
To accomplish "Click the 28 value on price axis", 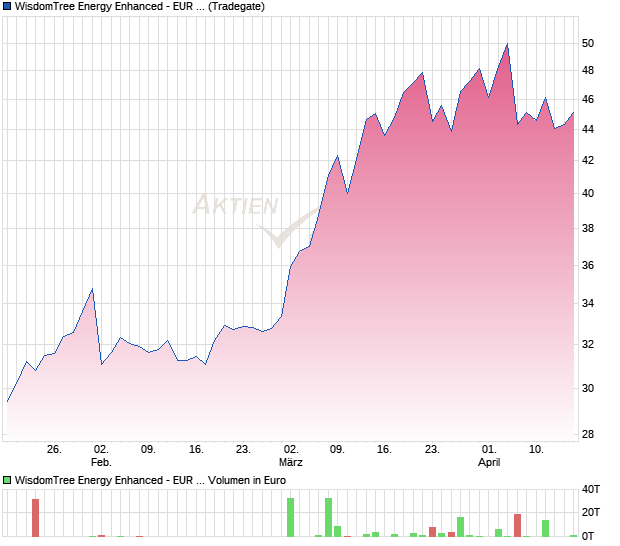I will pos(588,434).
